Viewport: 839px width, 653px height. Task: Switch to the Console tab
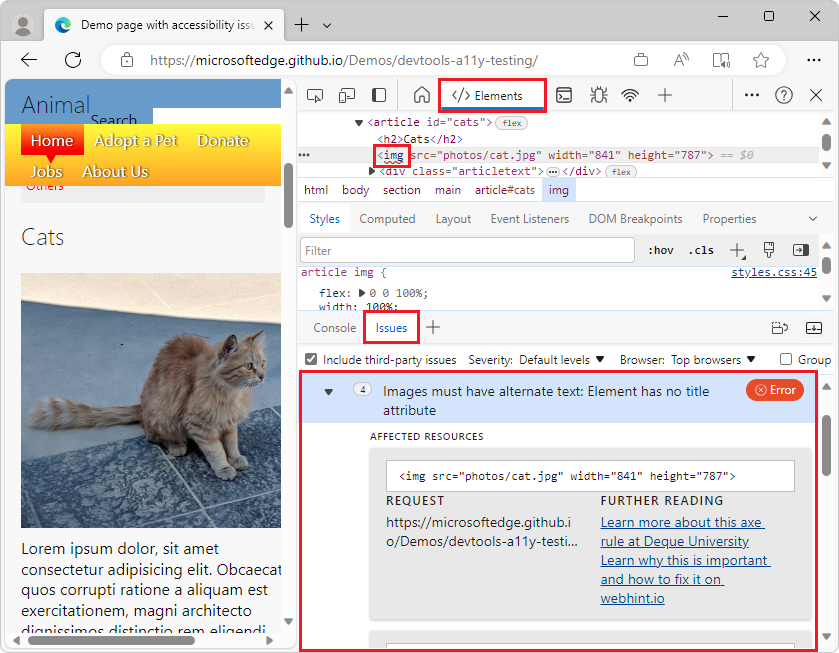pyautogui.click(x=334, y=327)
